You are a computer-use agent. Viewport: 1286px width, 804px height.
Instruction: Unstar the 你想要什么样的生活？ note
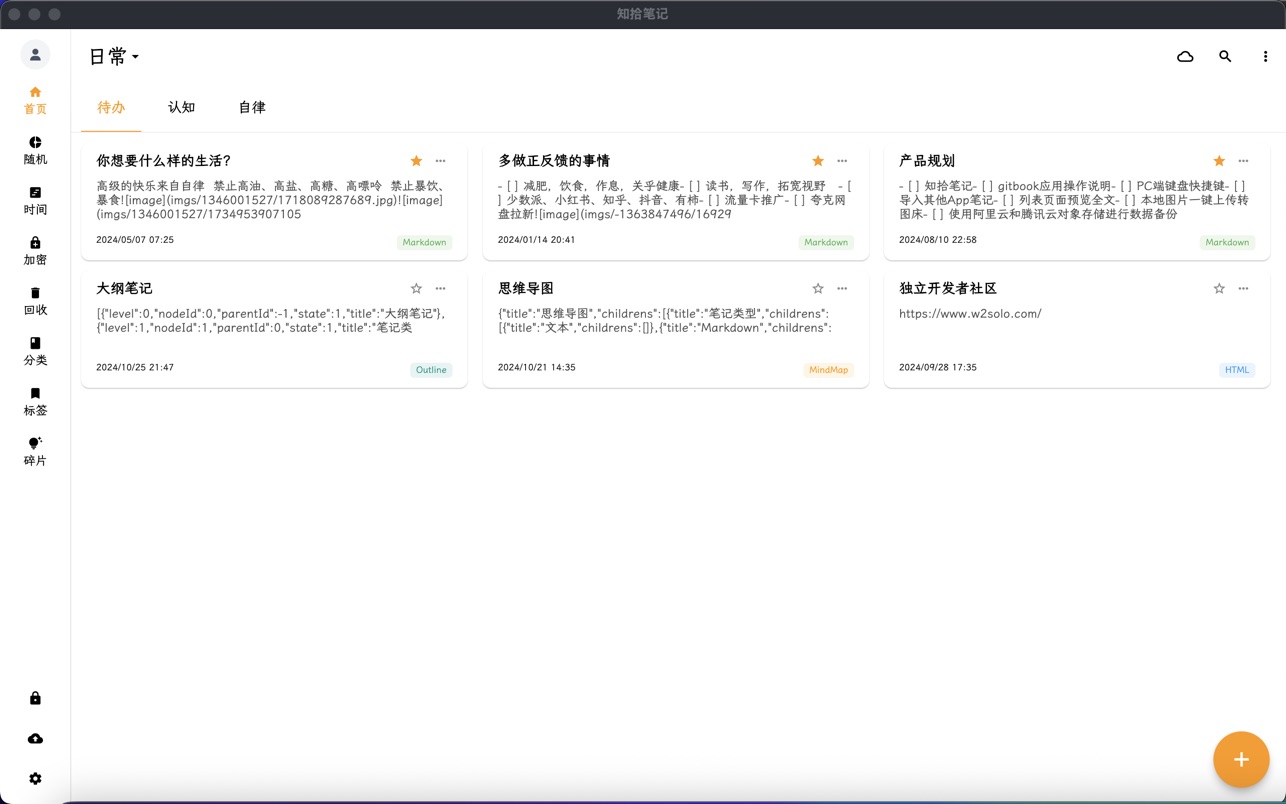click(416, 161)
